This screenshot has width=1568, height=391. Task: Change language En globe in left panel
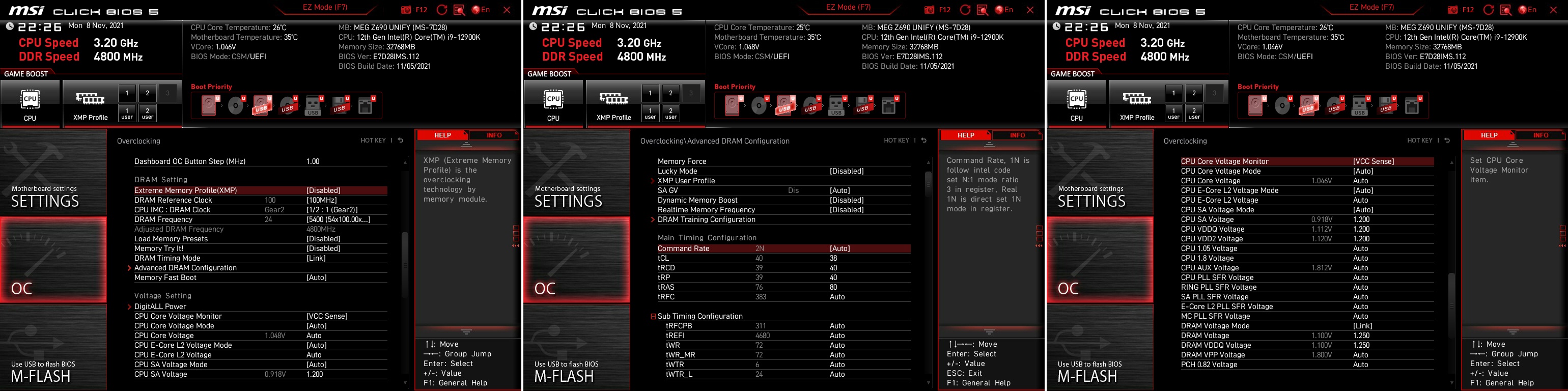click(481, 10)
